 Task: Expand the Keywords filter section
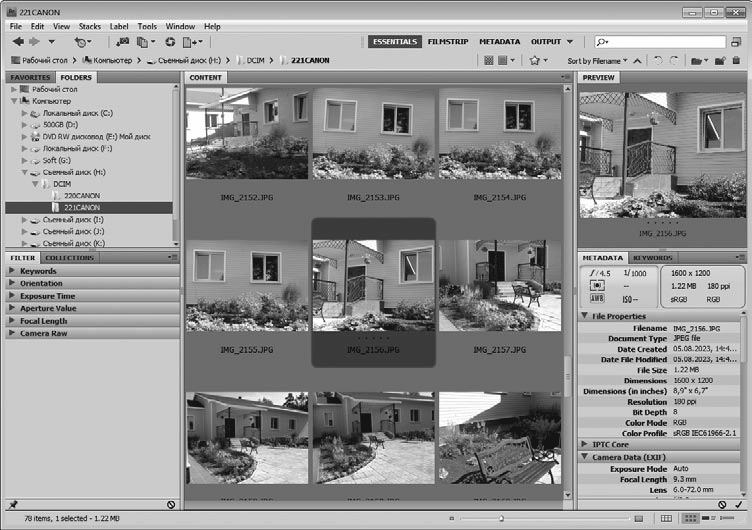tap(38, 271)
